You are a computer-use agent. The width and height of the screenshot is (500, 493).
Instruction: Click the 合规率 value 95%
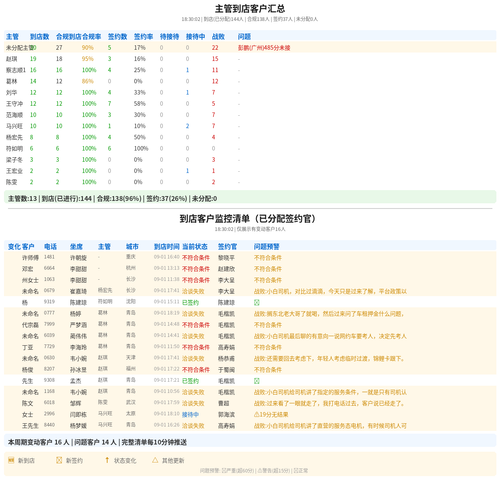coord(88,59)
